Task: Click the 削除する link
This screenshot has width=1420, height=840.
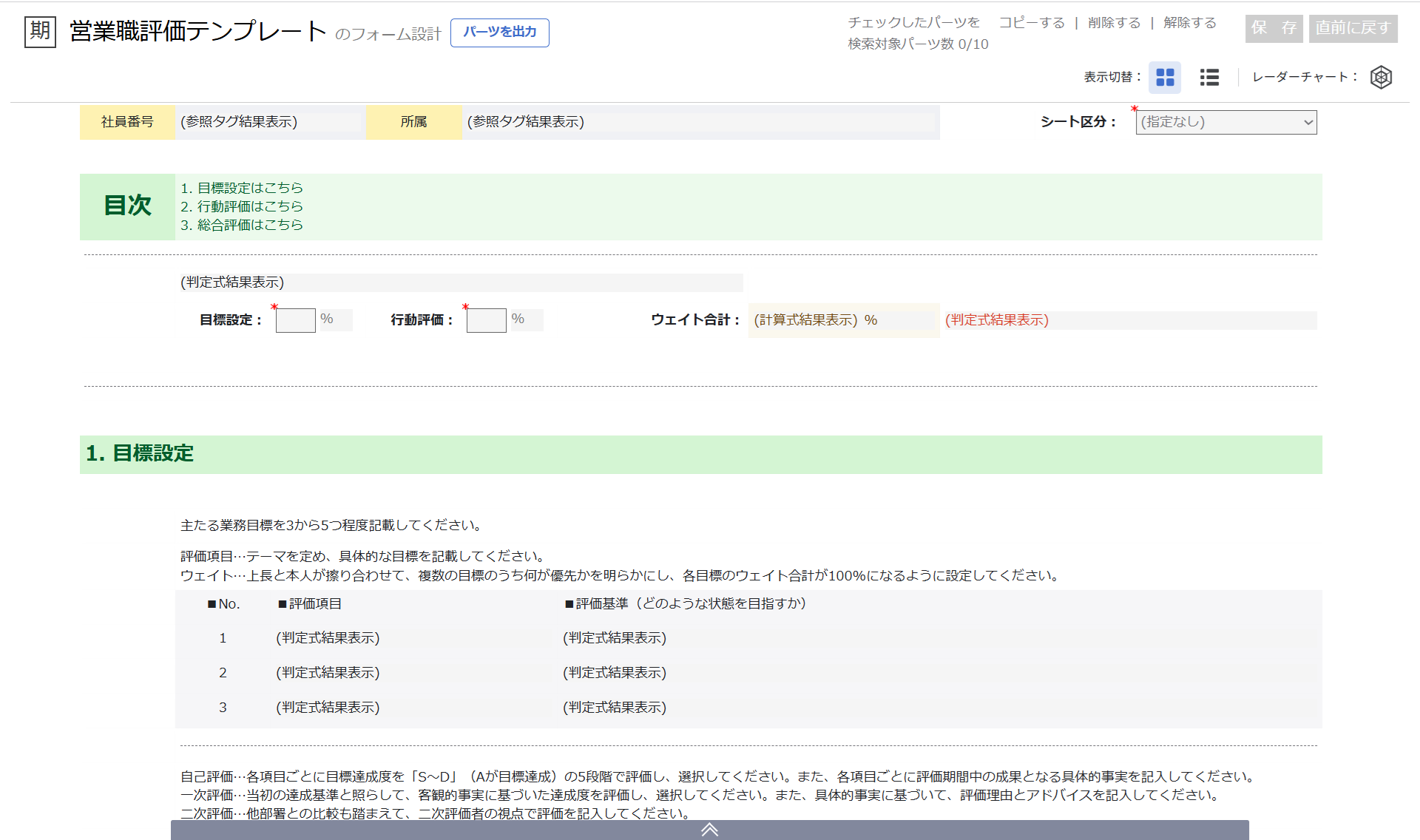Action: (x=1114, y=23)
